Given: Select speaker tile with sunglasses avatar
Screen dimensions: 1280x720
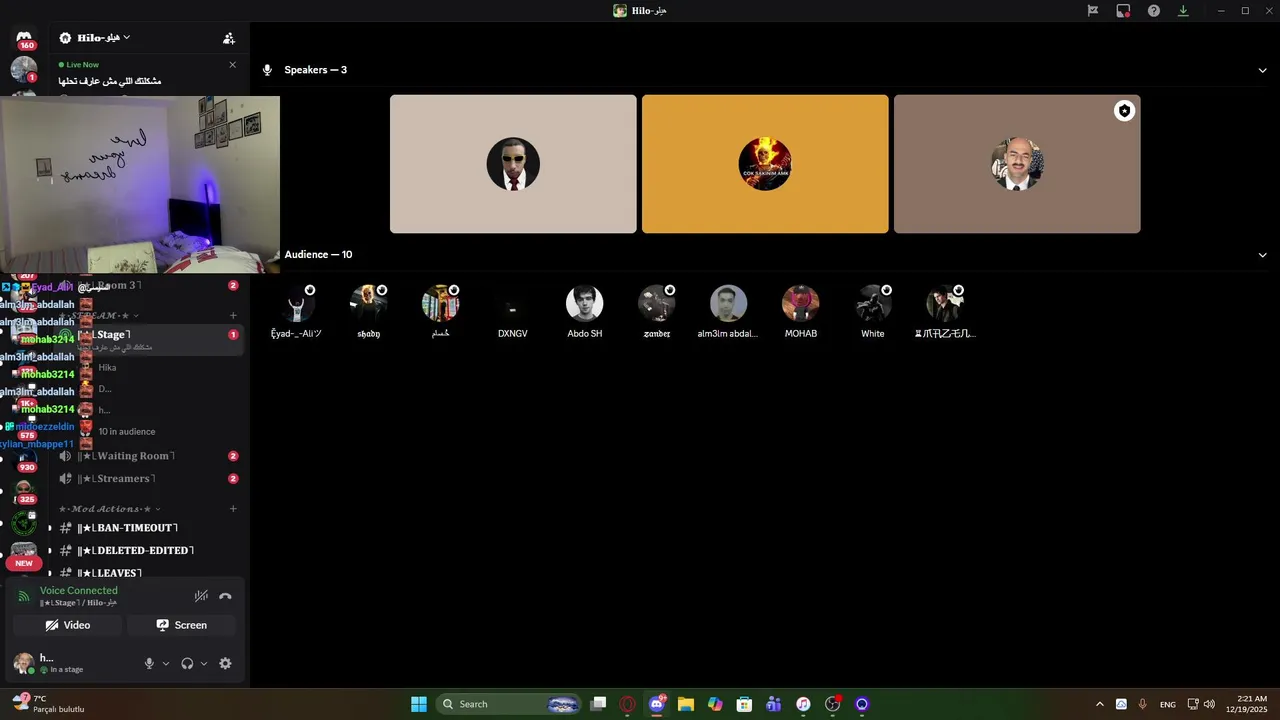Looking at the screenshot, I should [513, 164].
